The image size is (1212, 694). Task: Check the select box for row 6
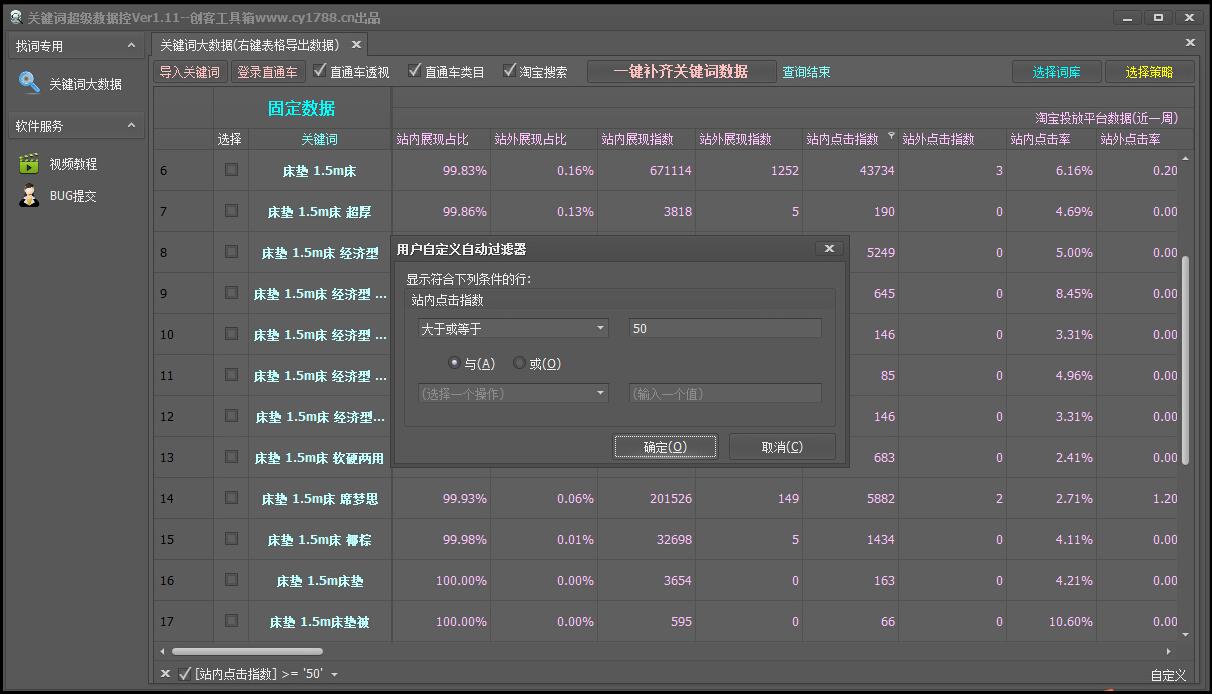pyautogui.click(x=231, y=170)
